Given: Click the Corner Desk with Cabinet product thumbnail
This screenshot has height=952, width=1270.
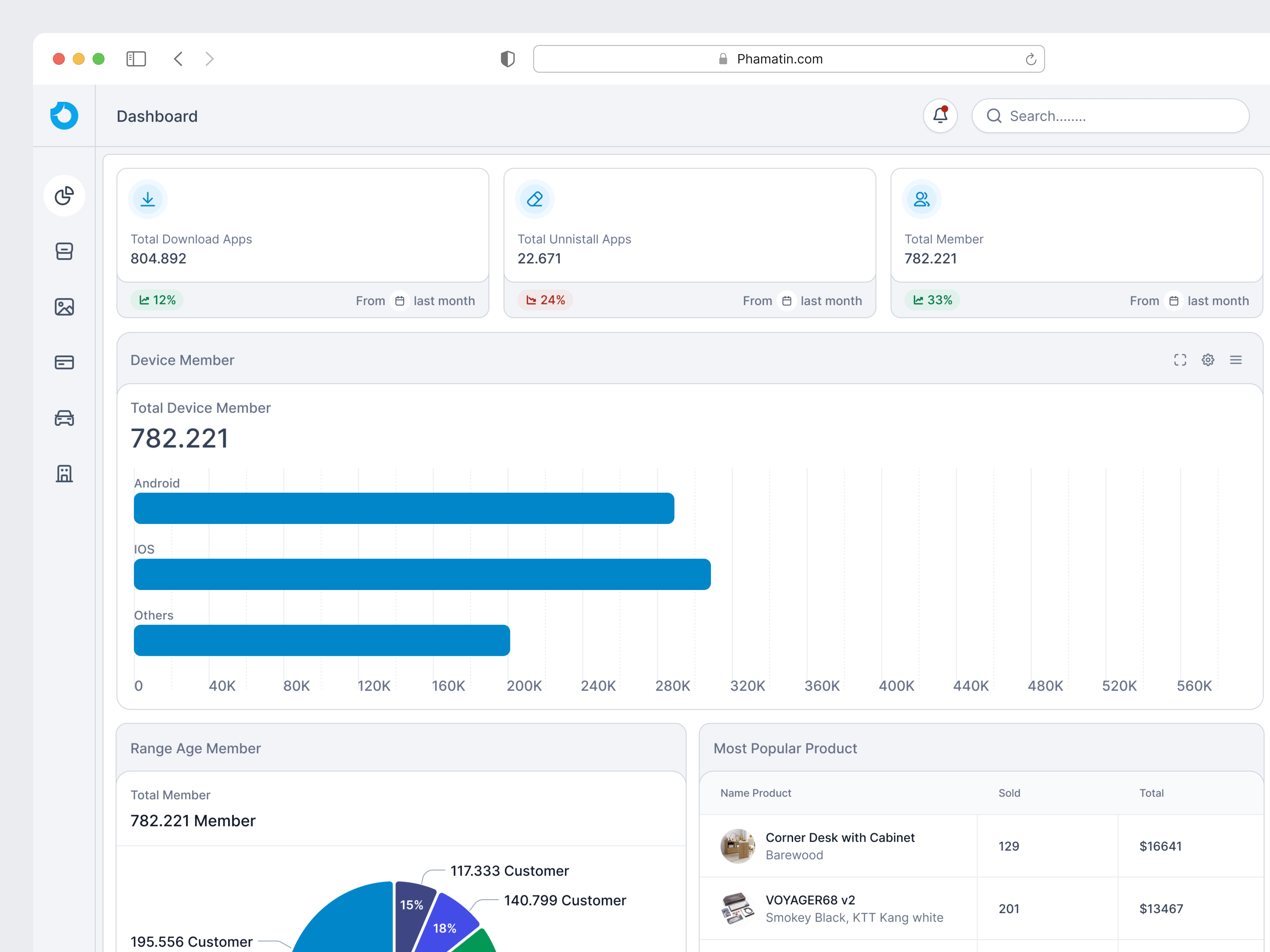Looking at the screenshot, I should [x=738, y=846].
